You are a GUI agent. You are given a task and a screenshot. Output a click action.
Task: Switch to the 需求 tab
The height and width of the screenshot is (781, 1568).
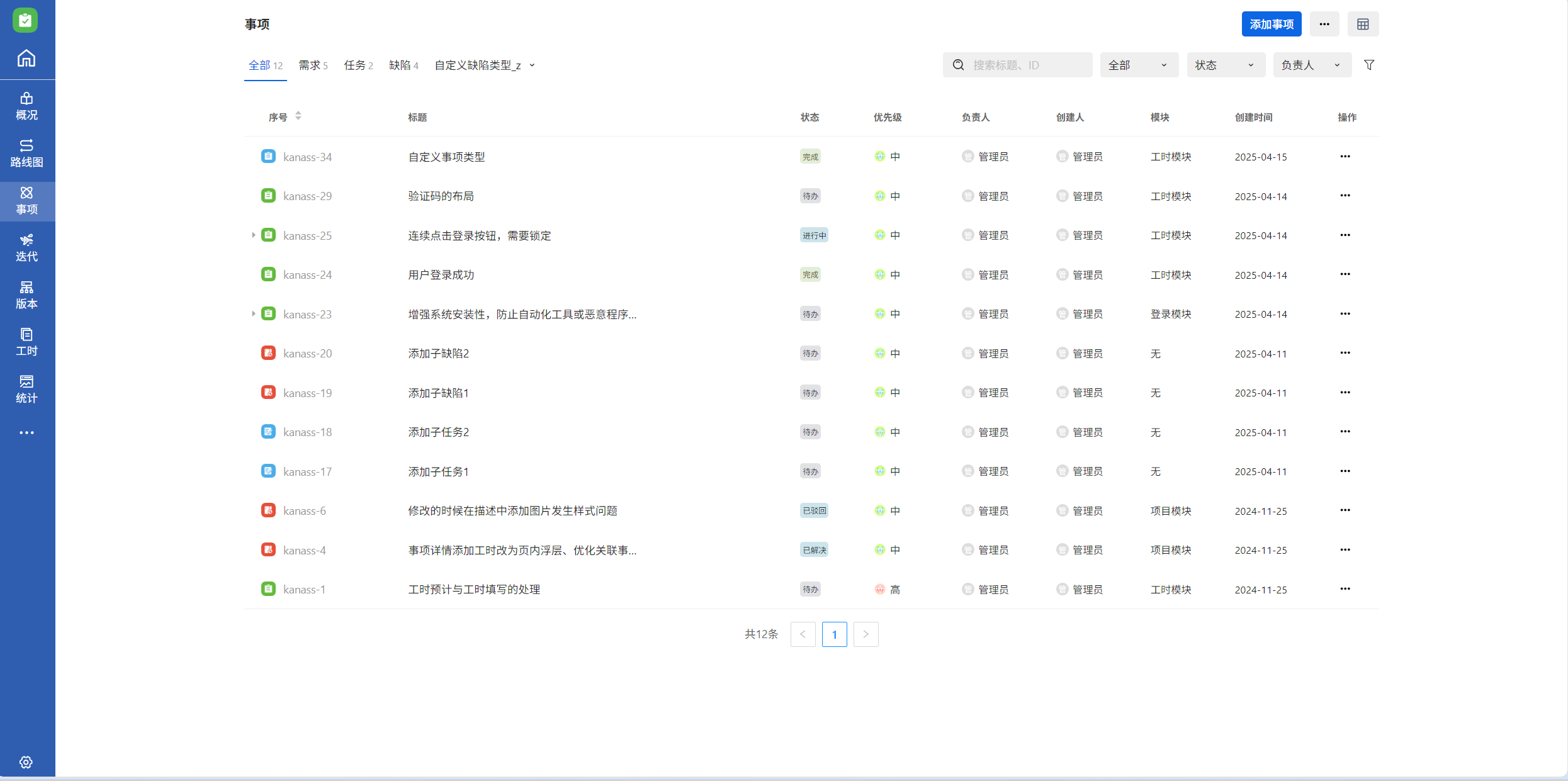point(313,65)
